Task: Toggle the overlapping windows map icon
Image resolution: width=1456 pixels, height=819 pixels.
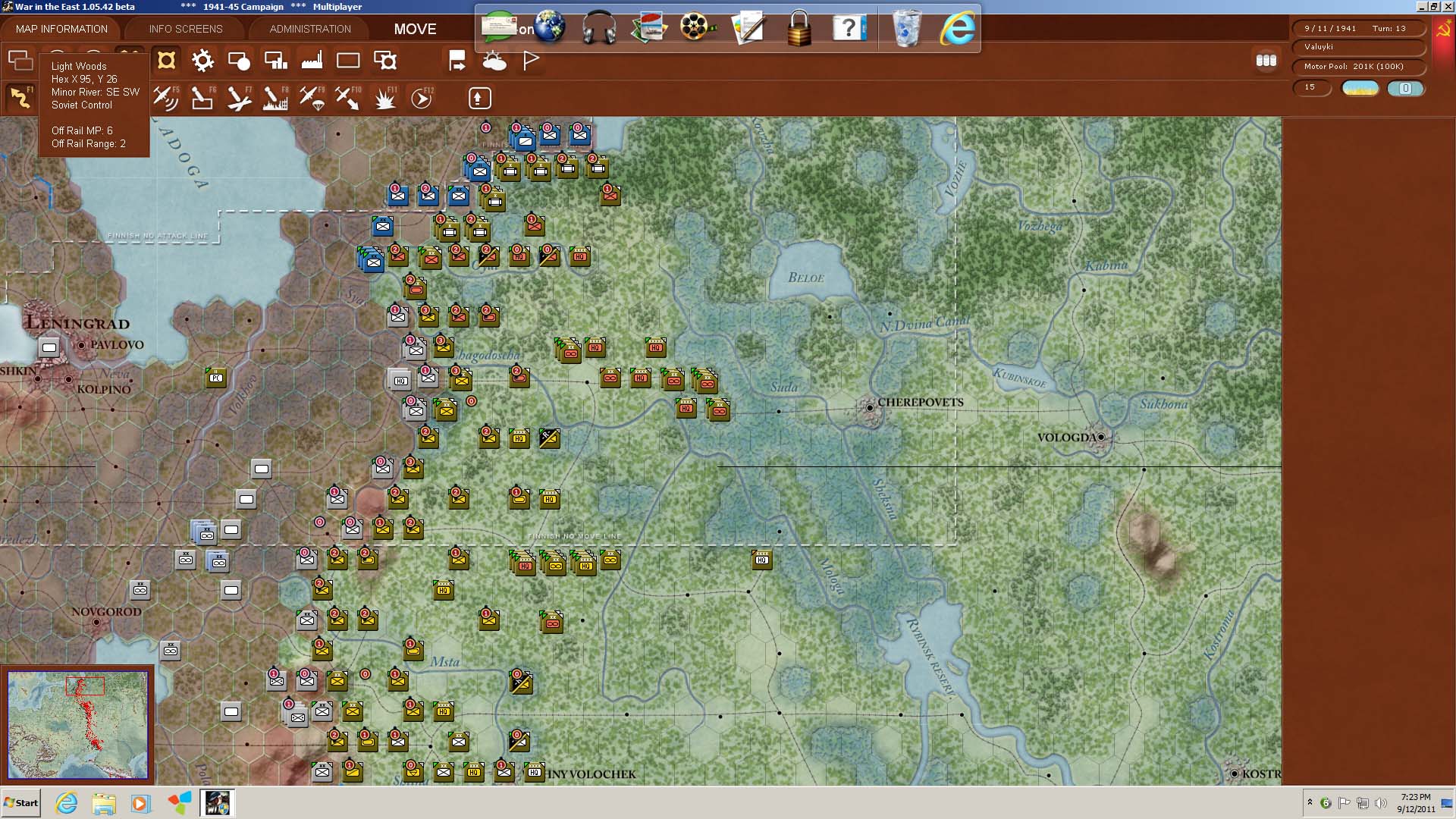Action: click(20, 60)
